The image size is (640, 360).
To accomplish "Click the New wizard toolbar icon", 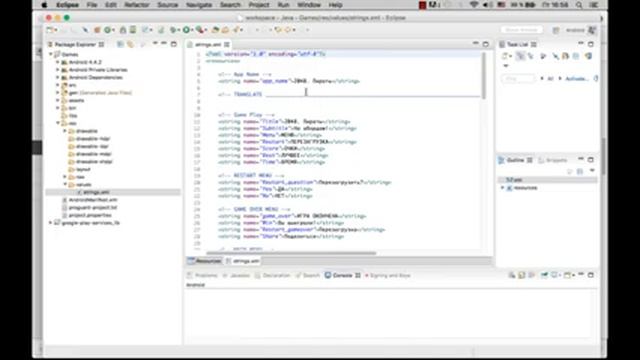I will click(x=50, y=30).
